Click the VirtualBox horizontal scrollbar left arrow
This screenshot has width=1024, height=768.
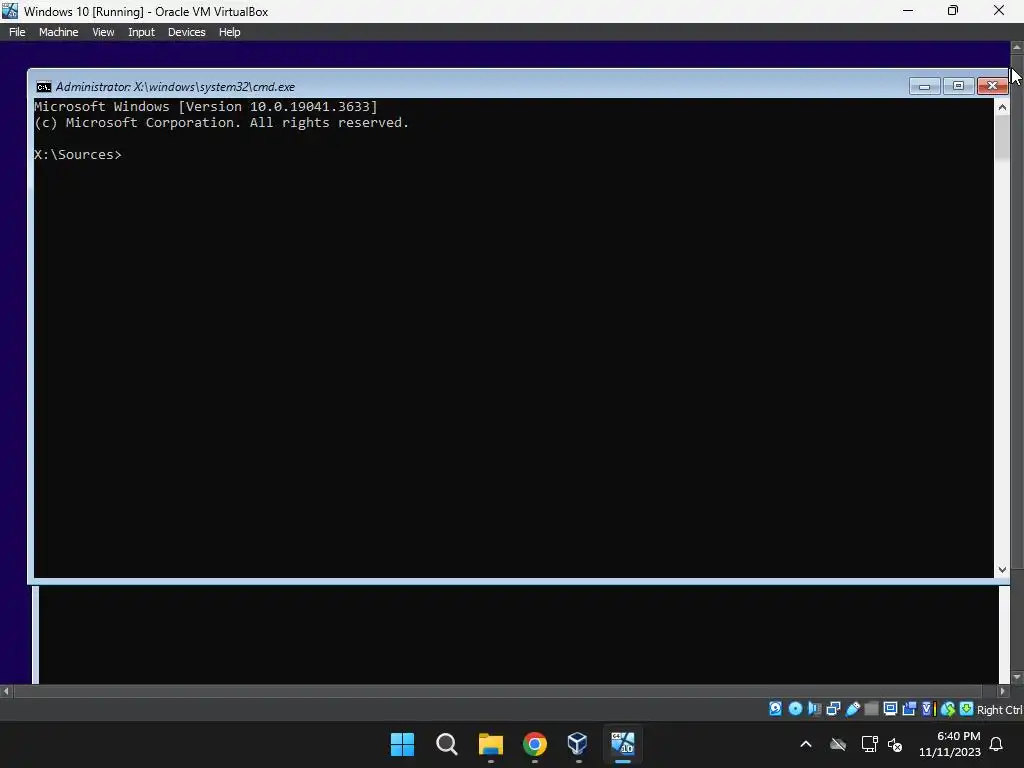(6, 691)
